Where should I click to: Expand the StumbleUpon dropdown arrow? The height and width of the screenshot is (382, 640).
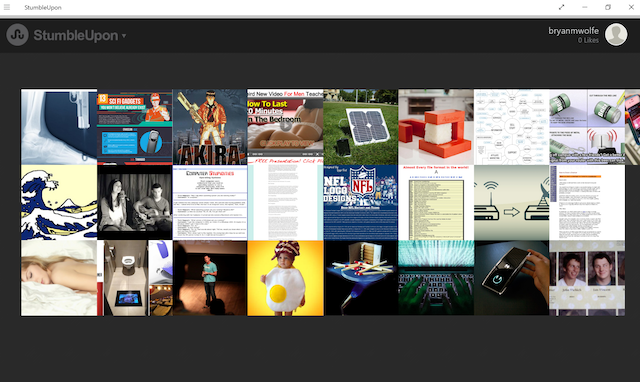124,36
